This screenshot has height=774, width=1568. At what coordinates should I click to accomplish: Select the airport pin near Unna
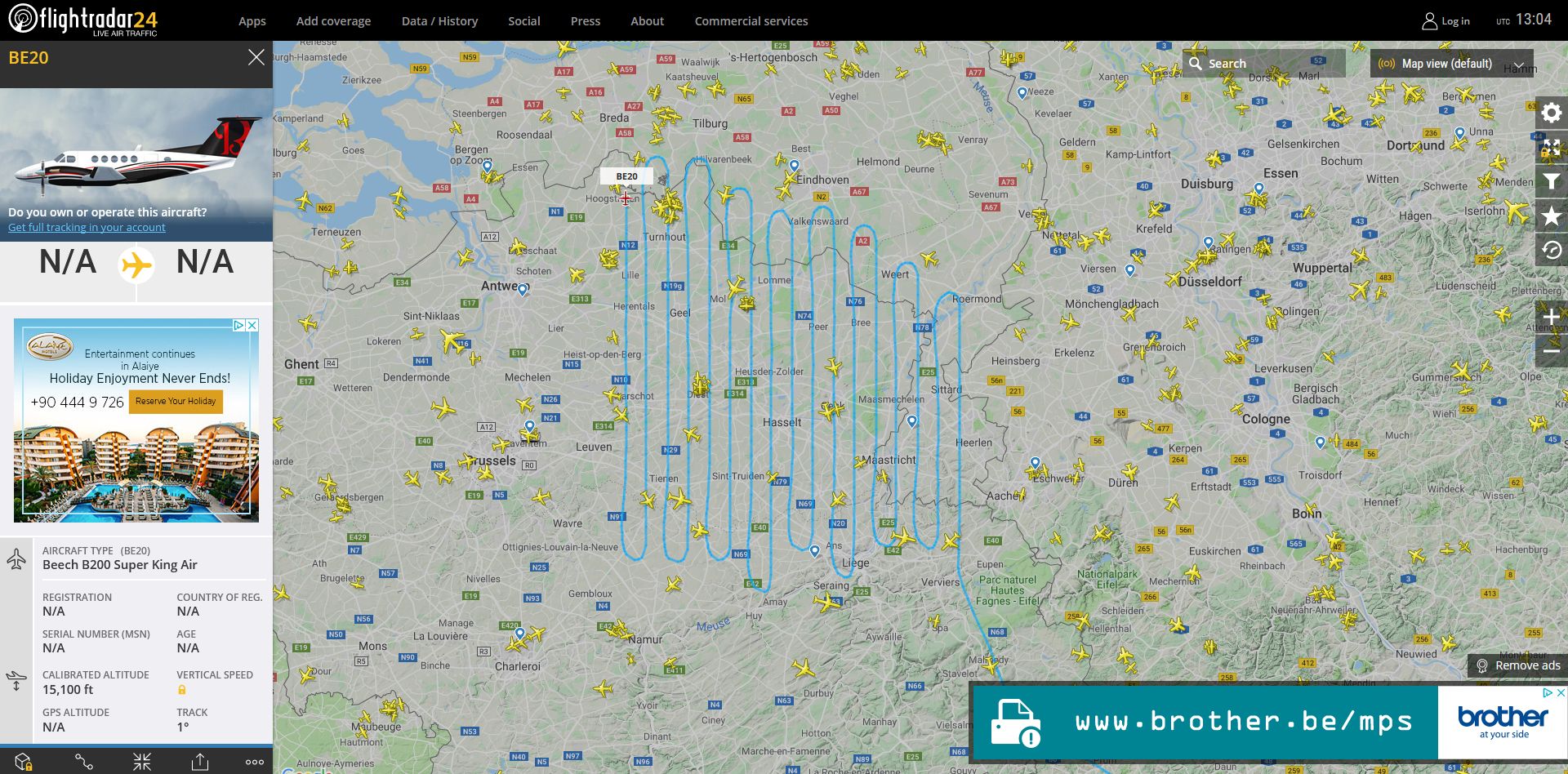pos(1459,133)
